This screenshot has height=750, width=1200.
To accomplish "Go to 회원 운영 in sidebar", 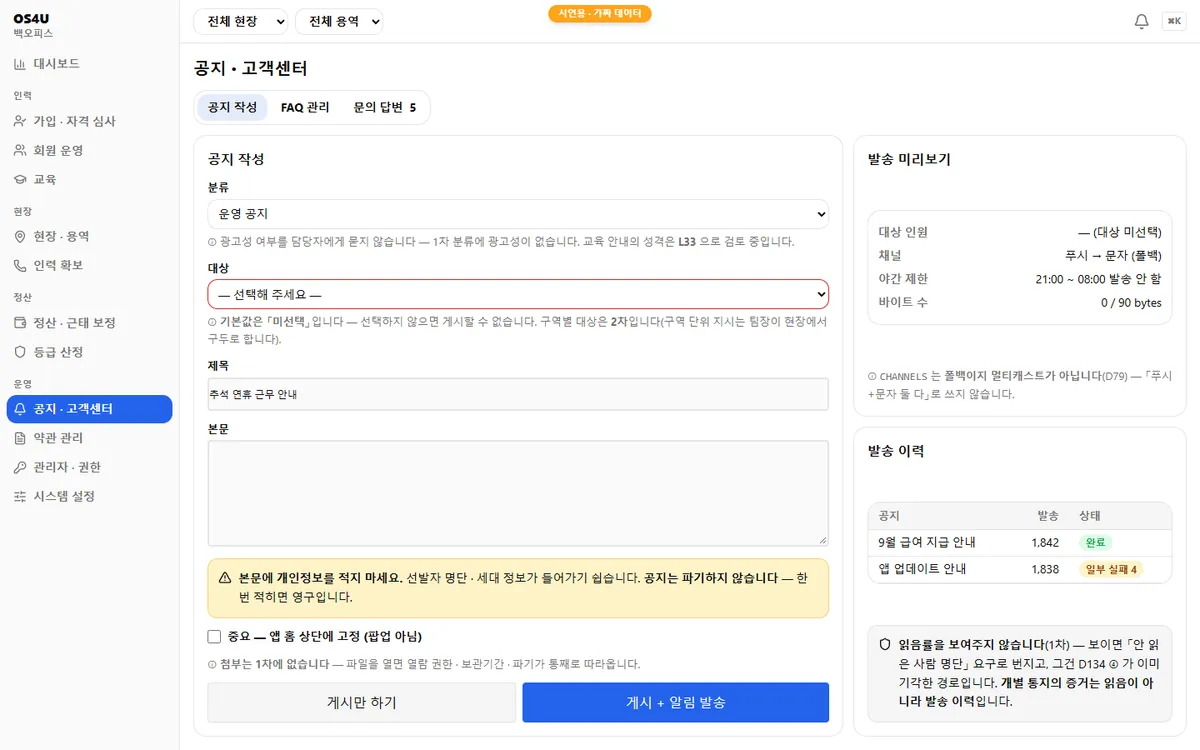I will click(90, 150).
